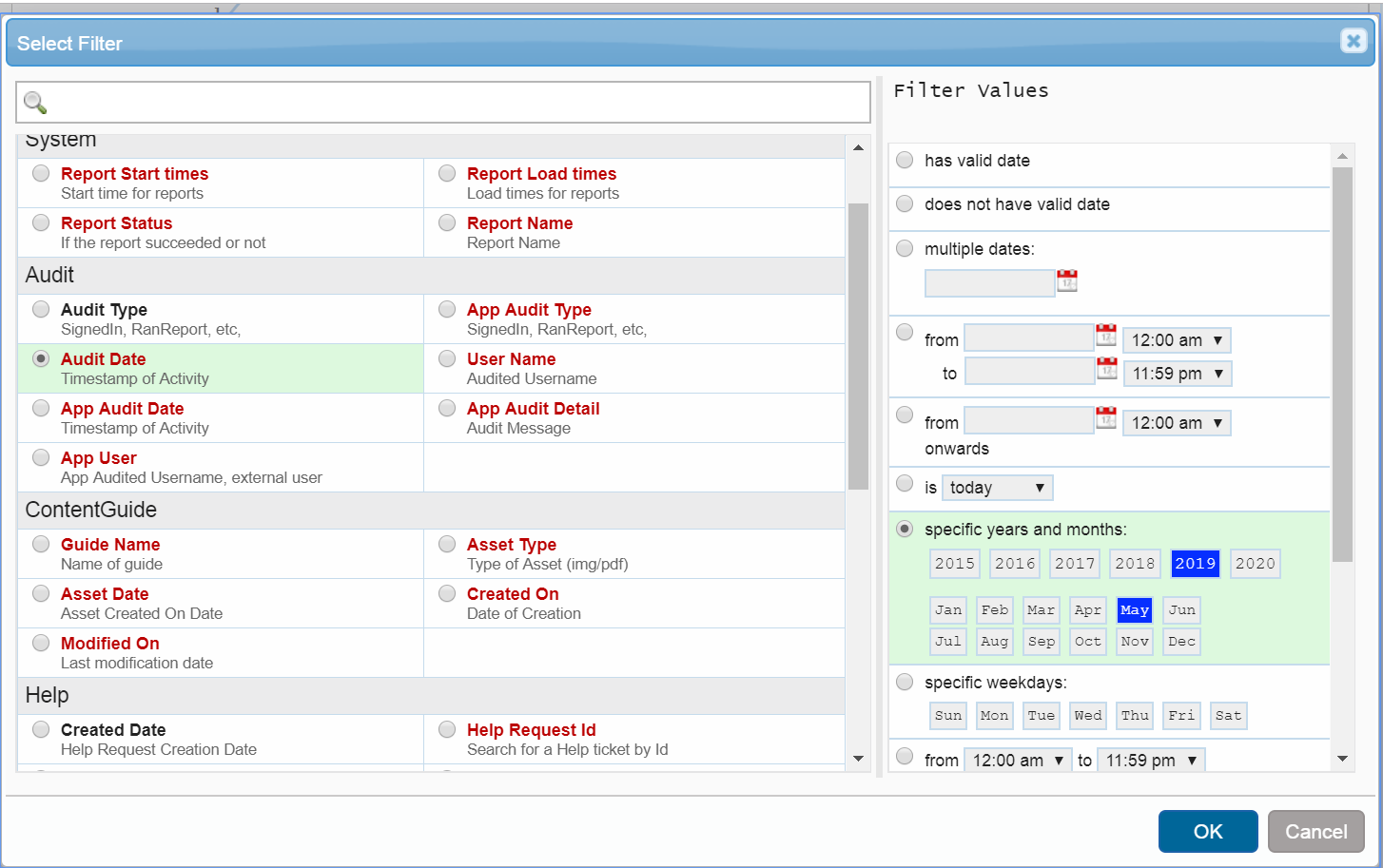Select the Nov month button

pyautogui.click(x=1135, y=642)
